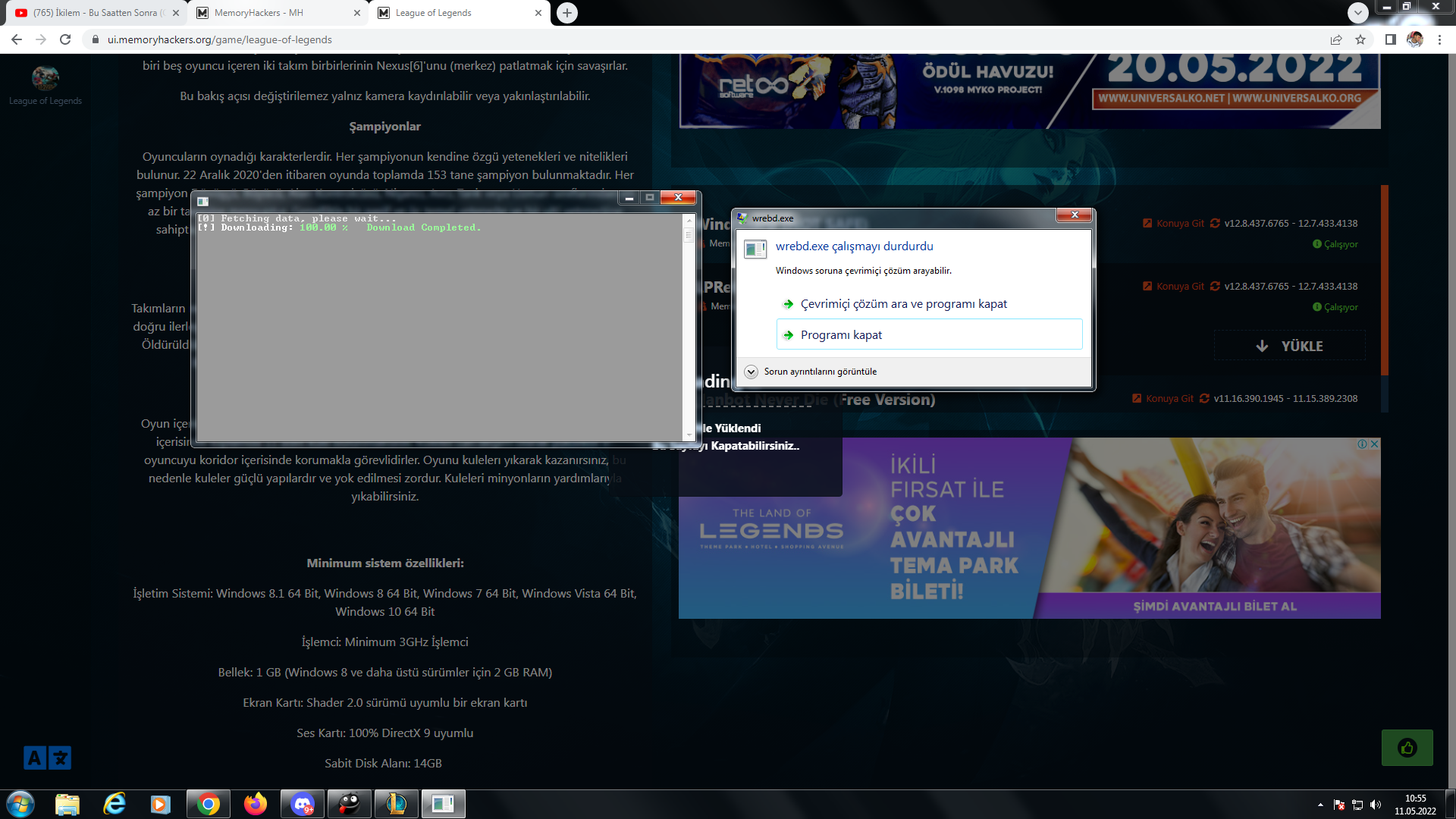
Task: Click the green thumbs-up button
Action: [1407, 748]
